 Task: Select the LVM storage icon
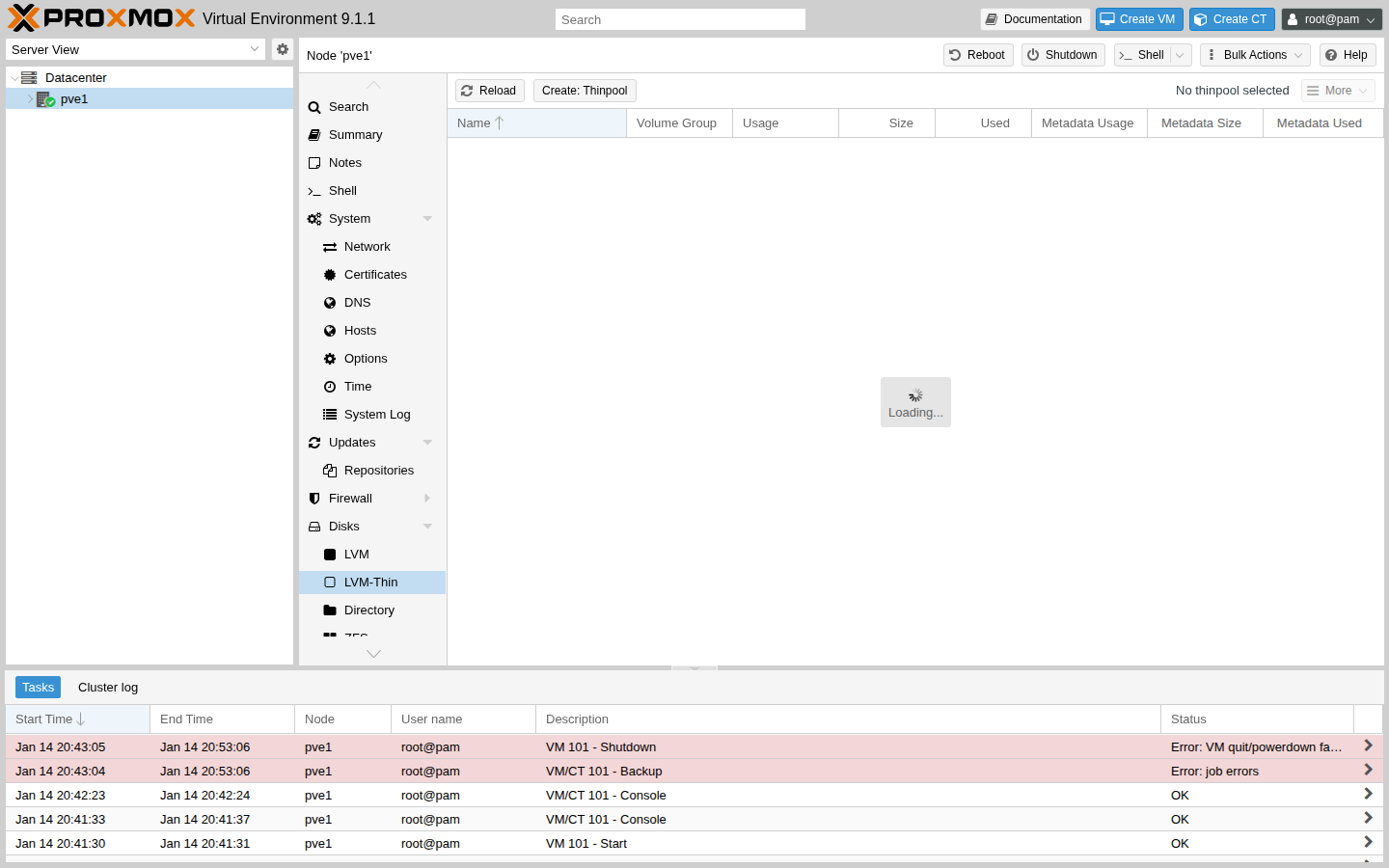coord(330,554)
